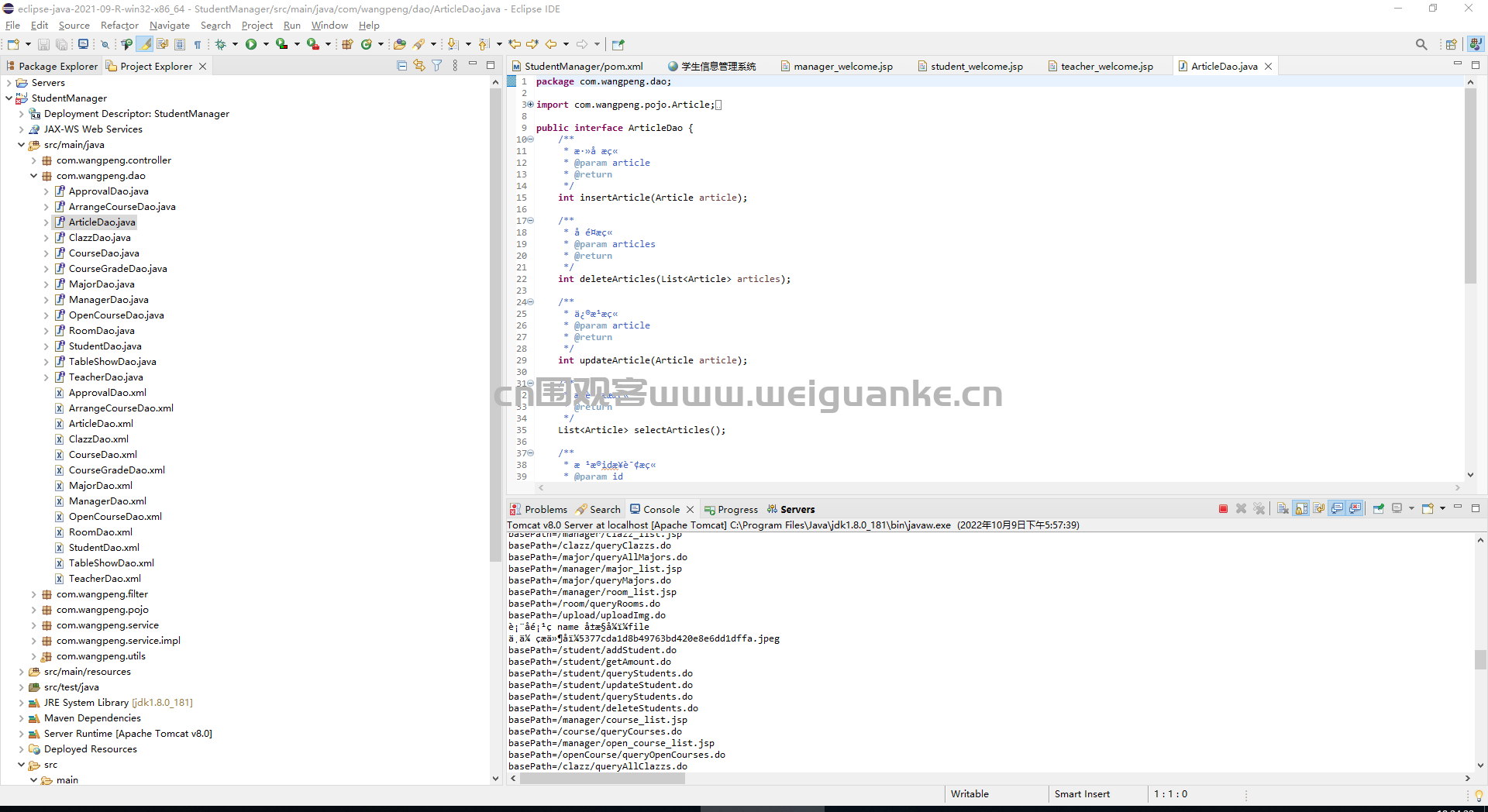The image size is (1488, 812).
Task: Switch to the Servers view tab
Action: (x=790, y=510)
